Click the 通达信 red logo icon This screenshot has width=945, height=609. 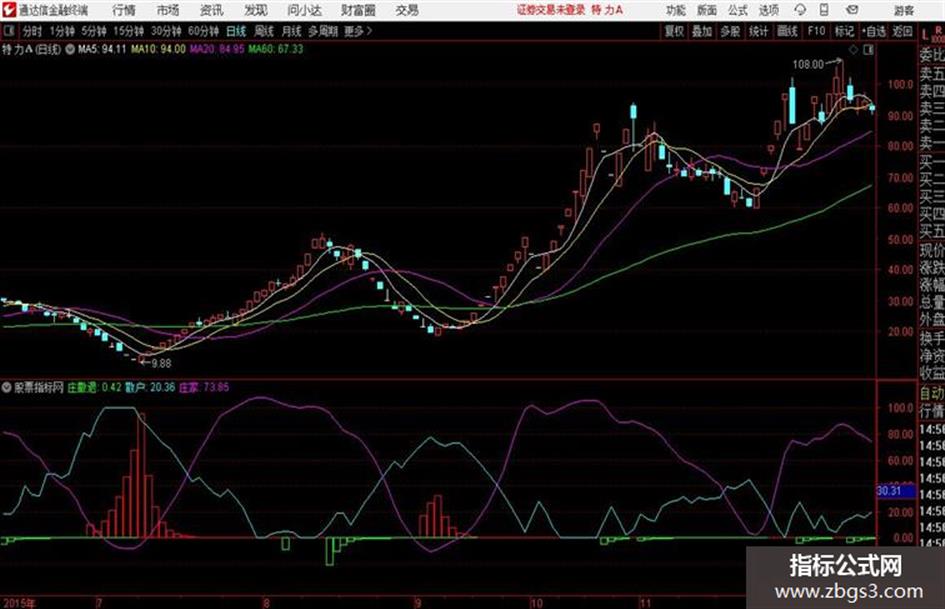click(9, 10)
